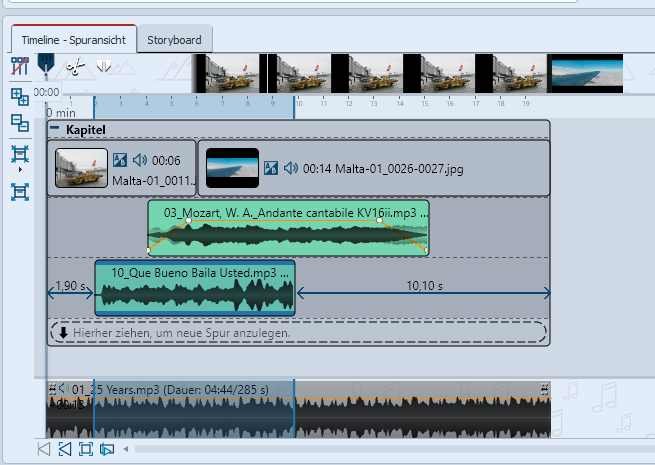Image resolution: width=655 pixels, height=465 pixels.
Task: Toggle the effect icon on Malta-01_0011 clip
Action: coord(120,160)
